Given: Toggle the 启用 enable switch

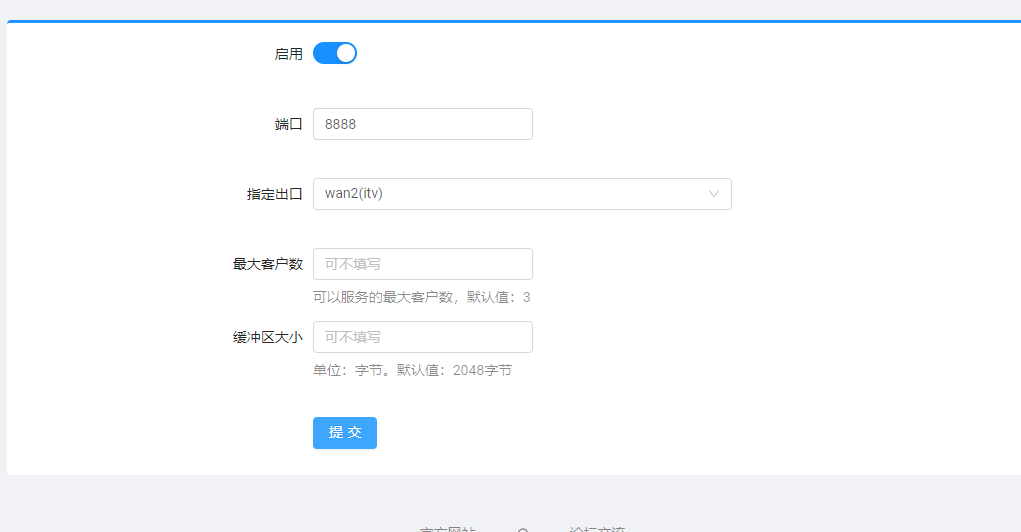Looking at the screenshot, I should tap(334, 53).
